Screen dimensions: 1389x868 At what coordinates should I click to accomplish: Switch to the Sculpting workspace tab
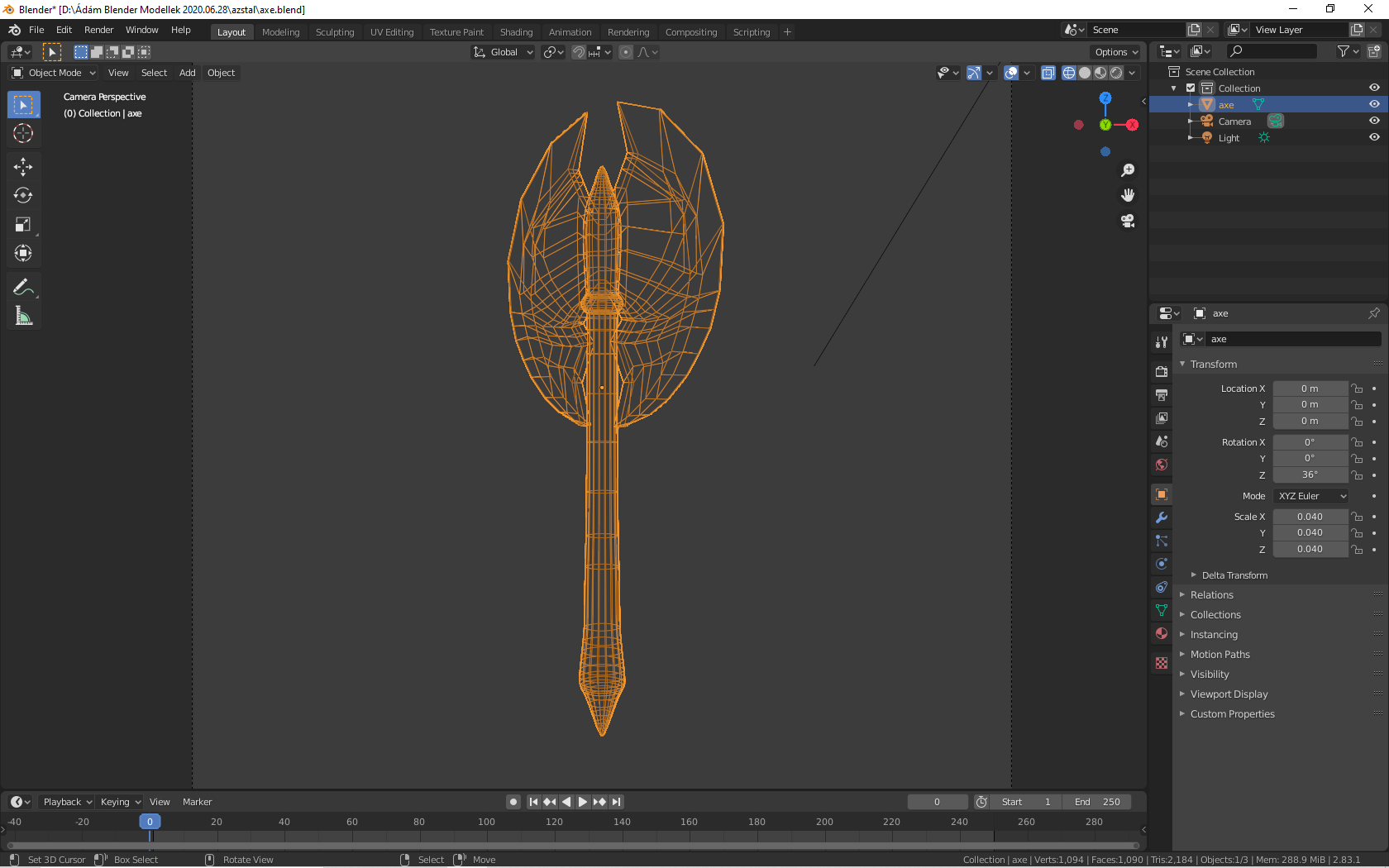335,31
